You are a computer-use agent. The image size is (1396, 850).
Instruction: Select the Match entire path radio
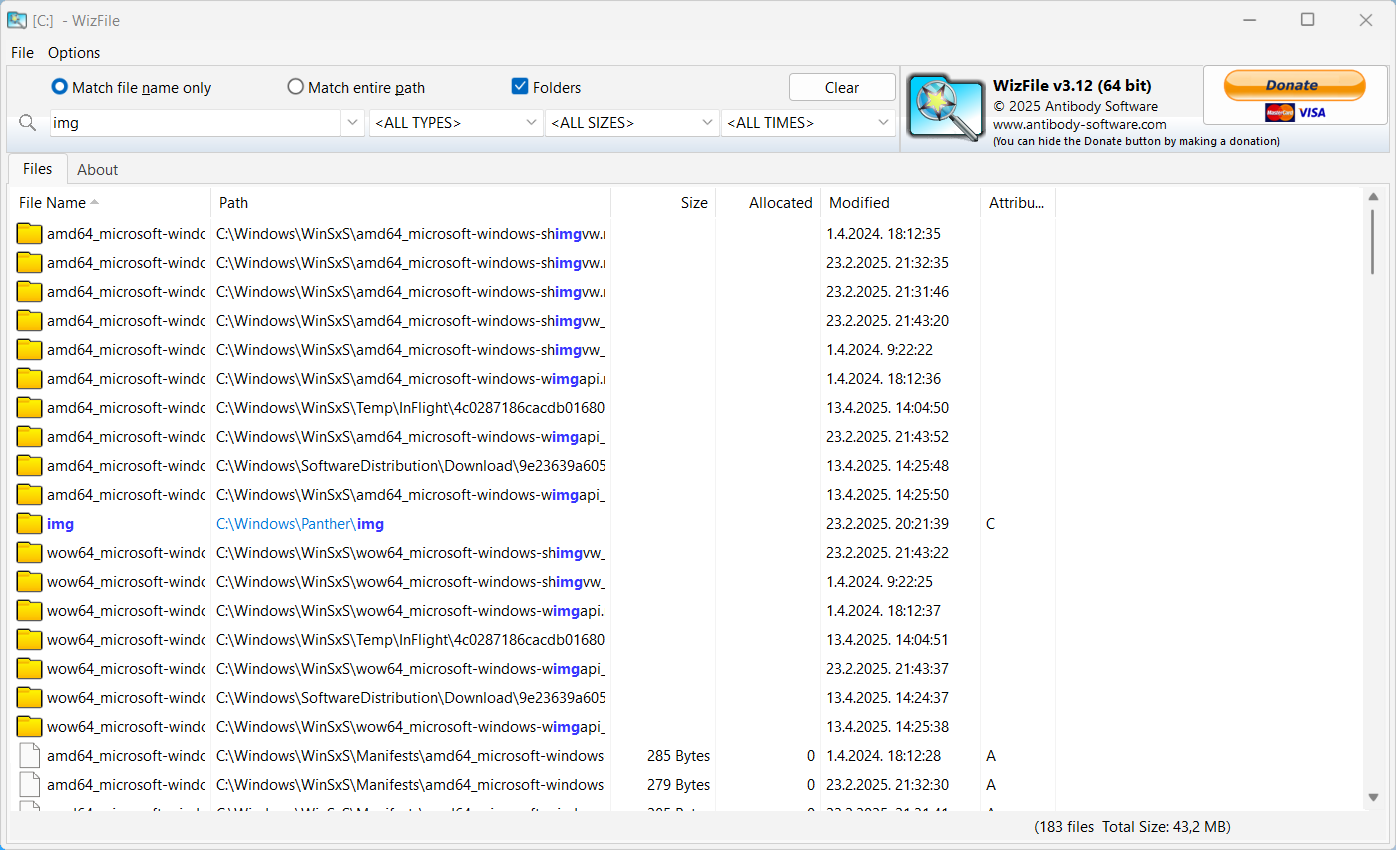click(295, 87)
